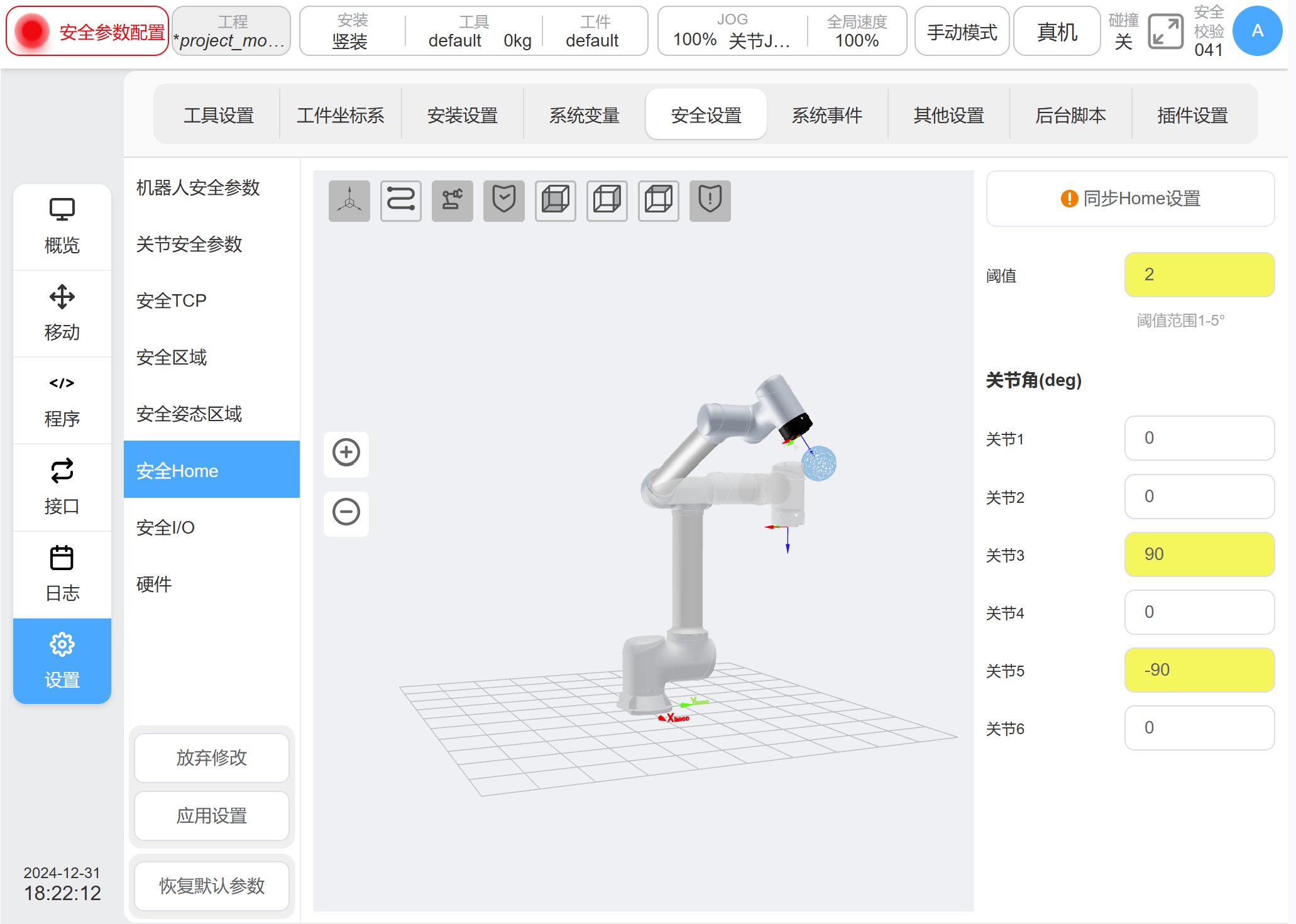Viewport: 1296px width, 924px height.
Task: Edit the 关节2 angle input
Action: (x=1199, y=497)
